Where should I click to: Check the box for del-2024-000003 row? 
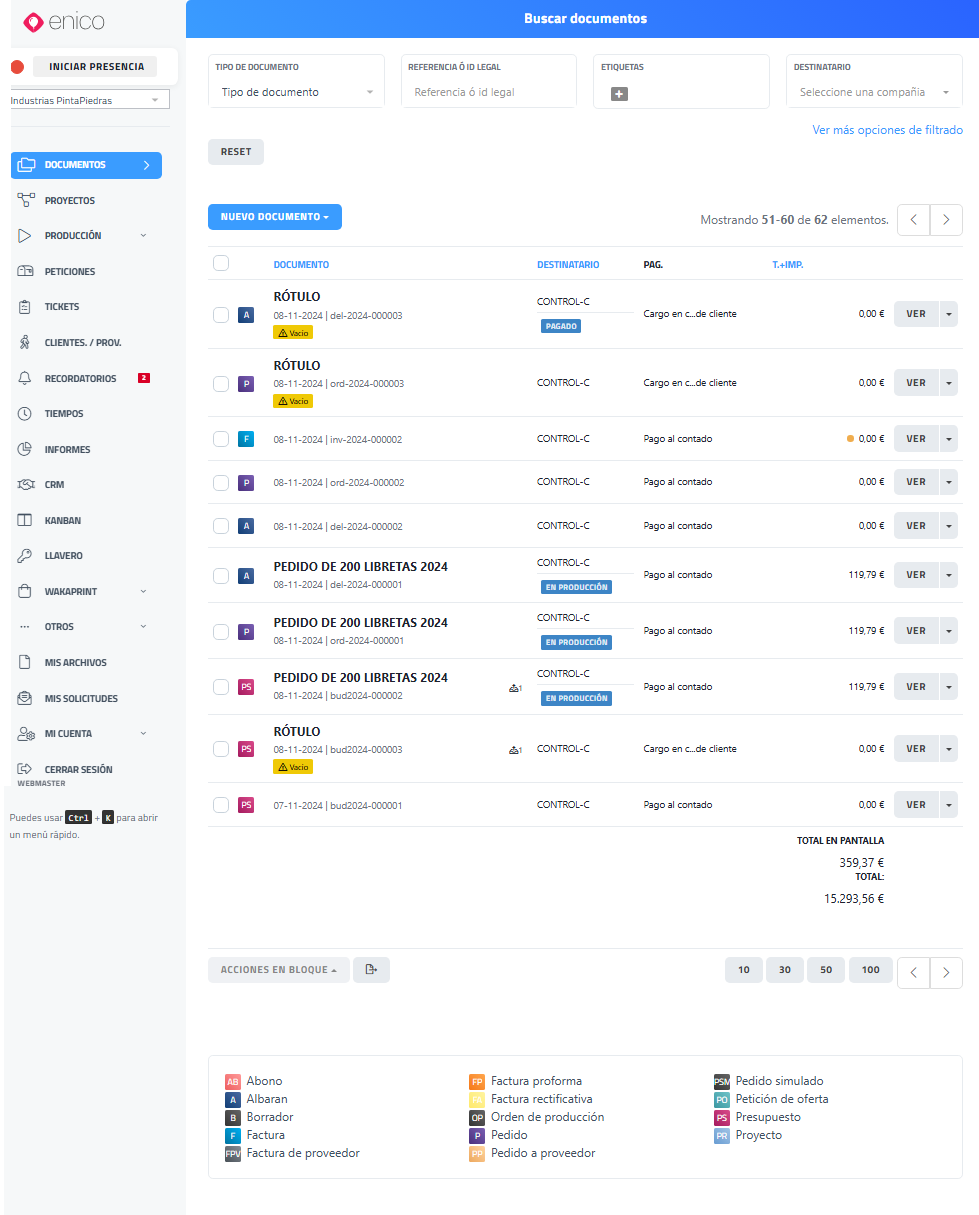click(x=221, y=315)
